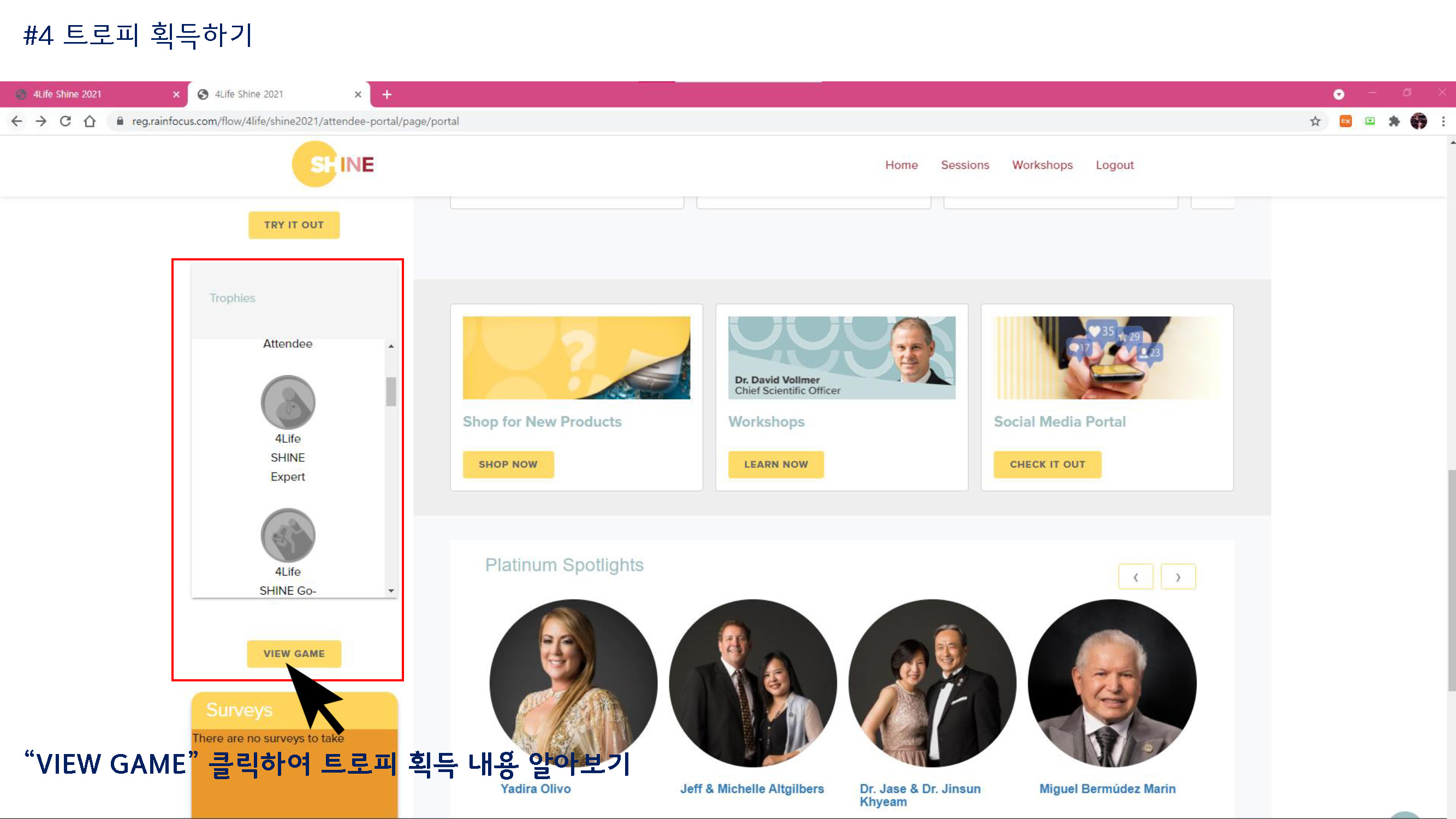Image resolution: width=1456 pixels, height=819 pixels.
Task: Click the TRY IT OUT button
Action: (294, 225)
